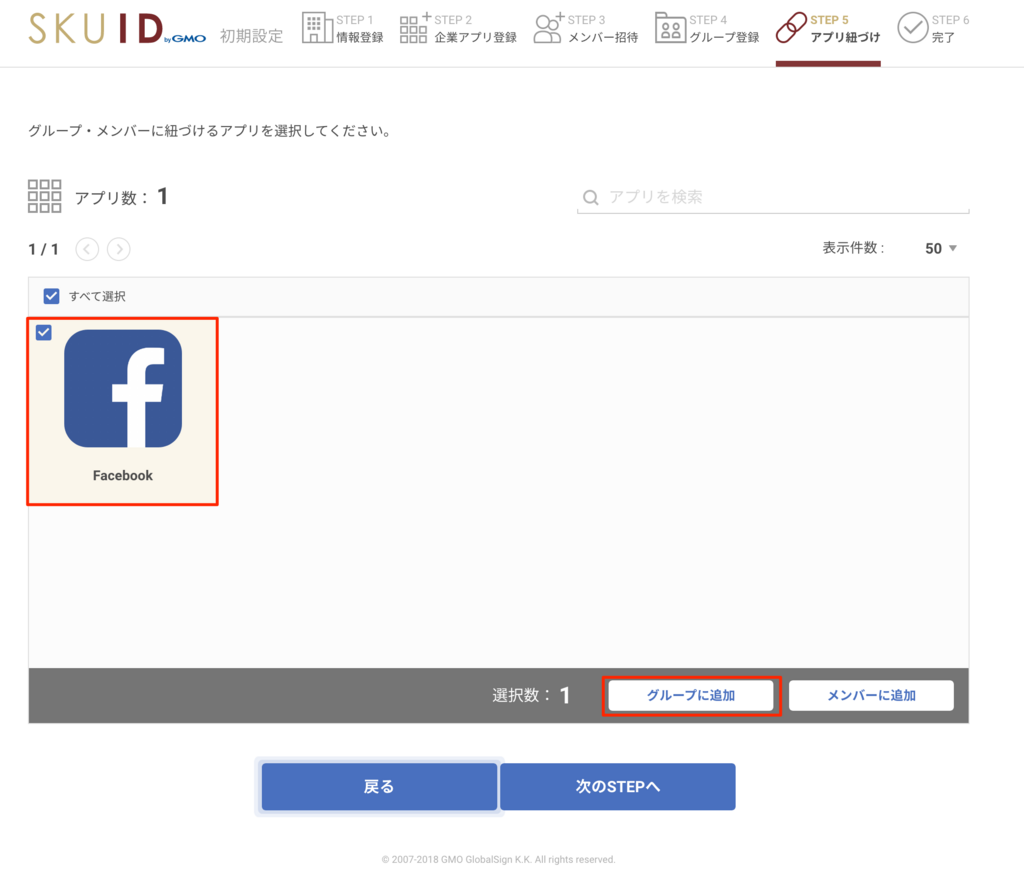Click the STEP 6 checkmark circle icon

tap(912, 28)
